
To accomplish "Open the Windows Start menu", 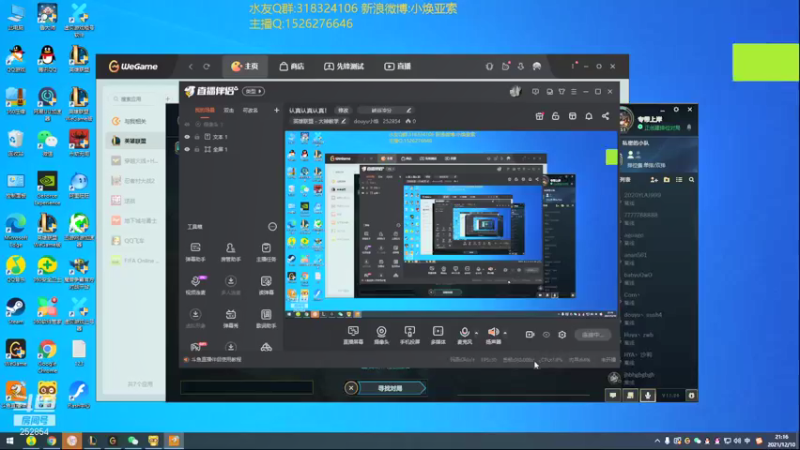I will (10, 441).
